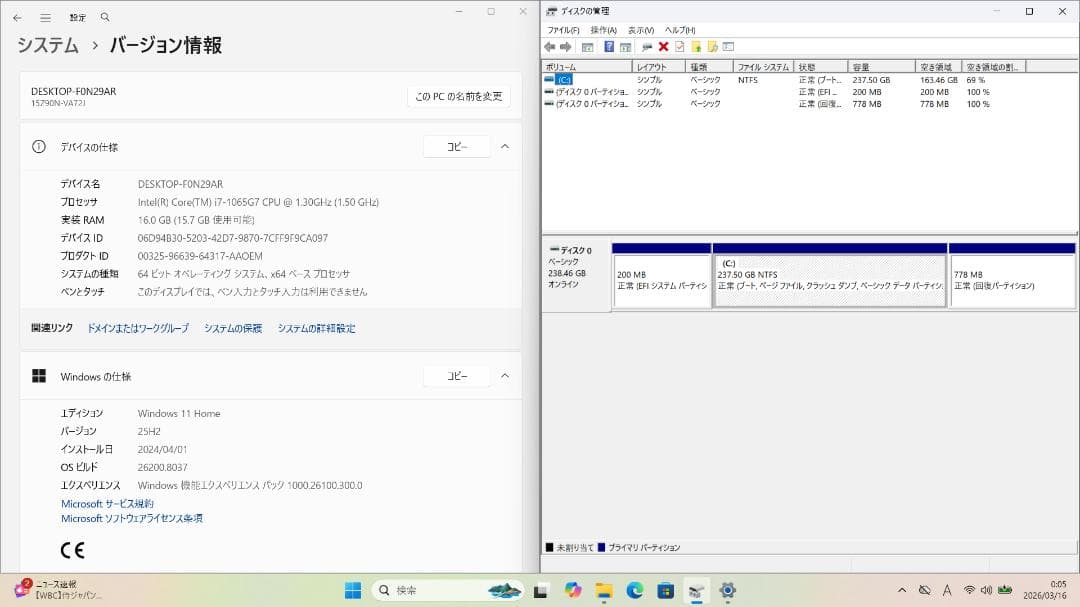Open the properties checkmark icon in toolbar
Screen dimensions: 1080x607
680,47
